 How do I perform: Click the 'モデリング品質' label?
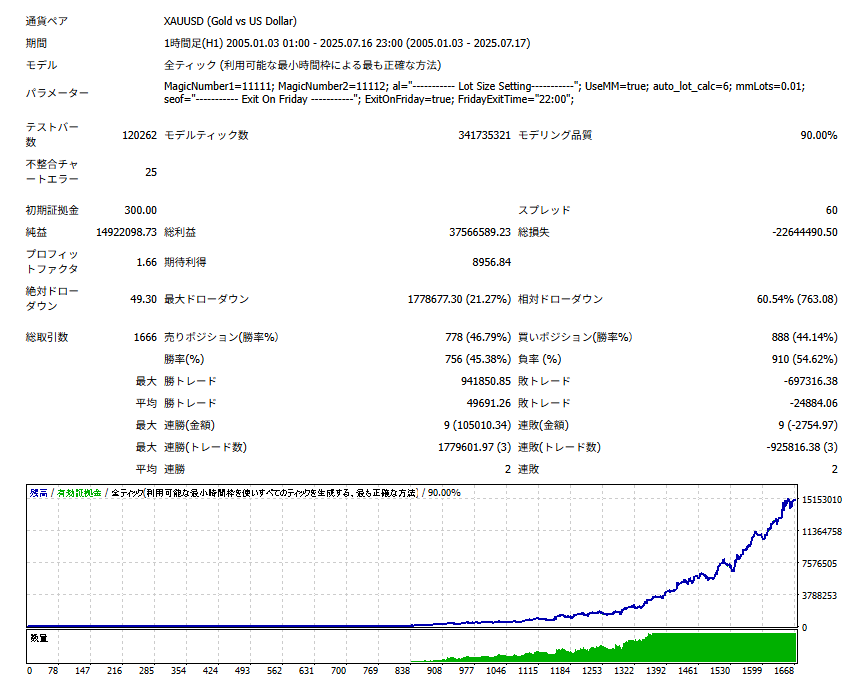point(555,135)
